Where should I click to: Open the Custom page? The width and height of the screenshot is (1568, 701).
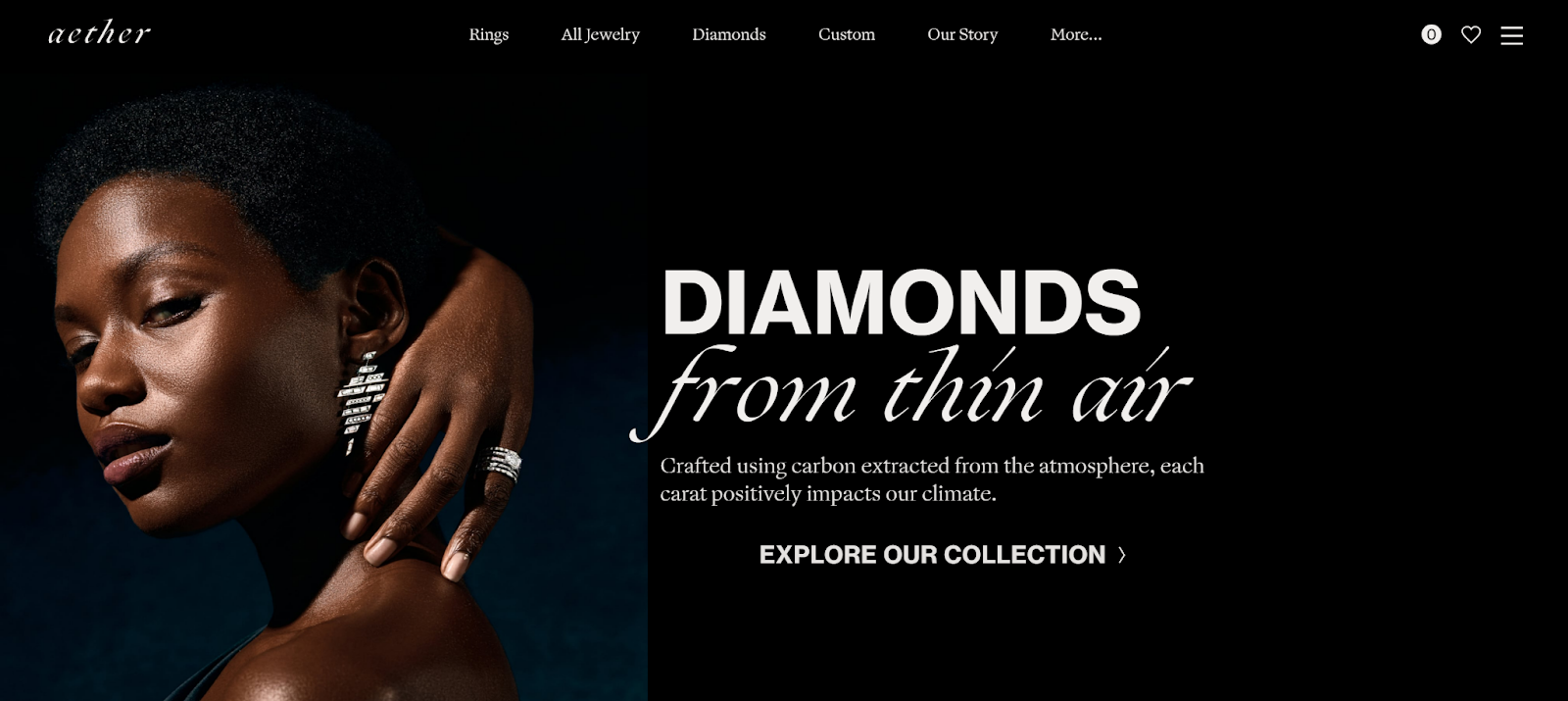point(847,34)
